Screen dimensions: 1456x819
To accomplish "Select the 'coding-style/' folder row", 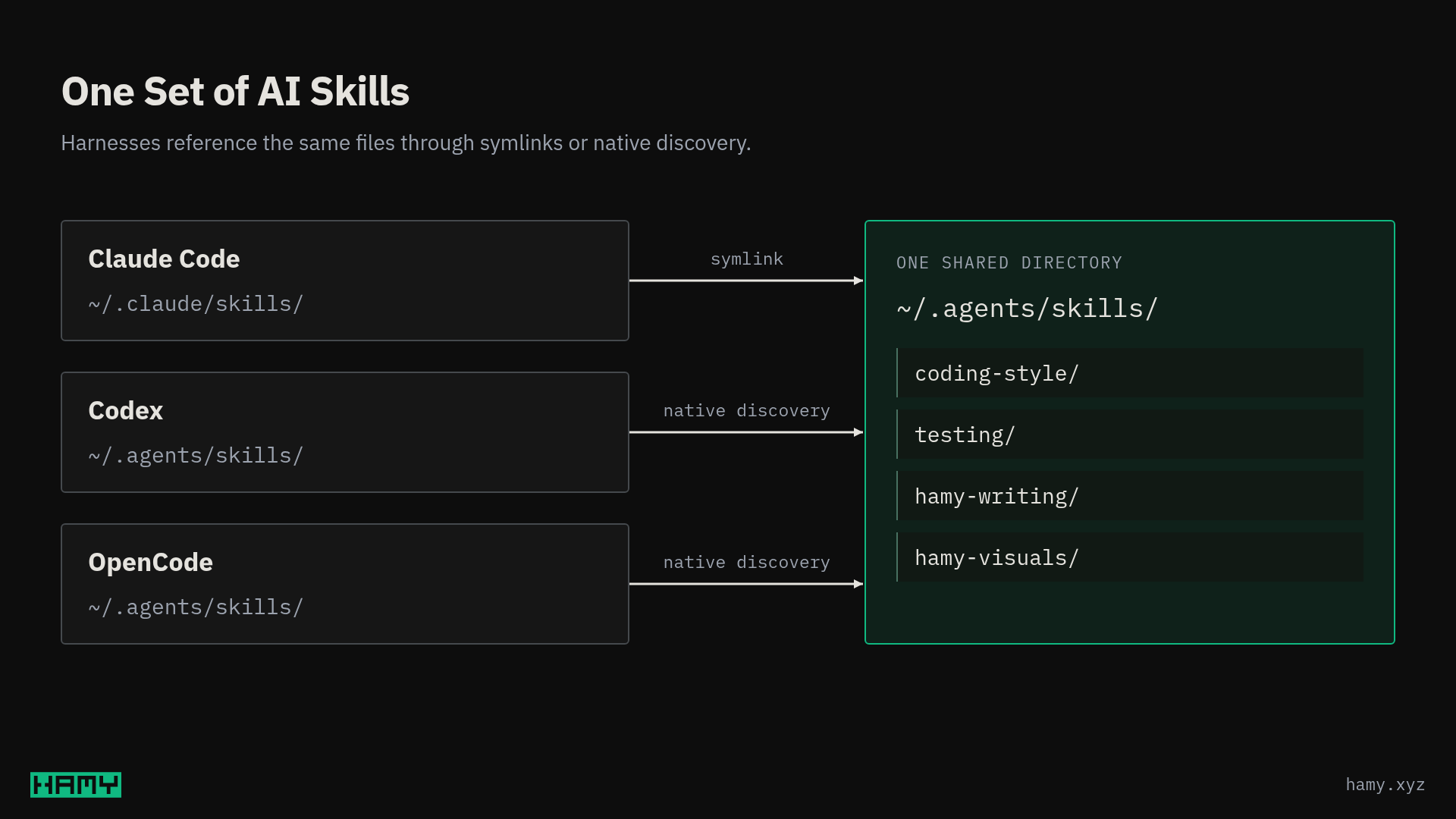I will [x=1130, y=373].
